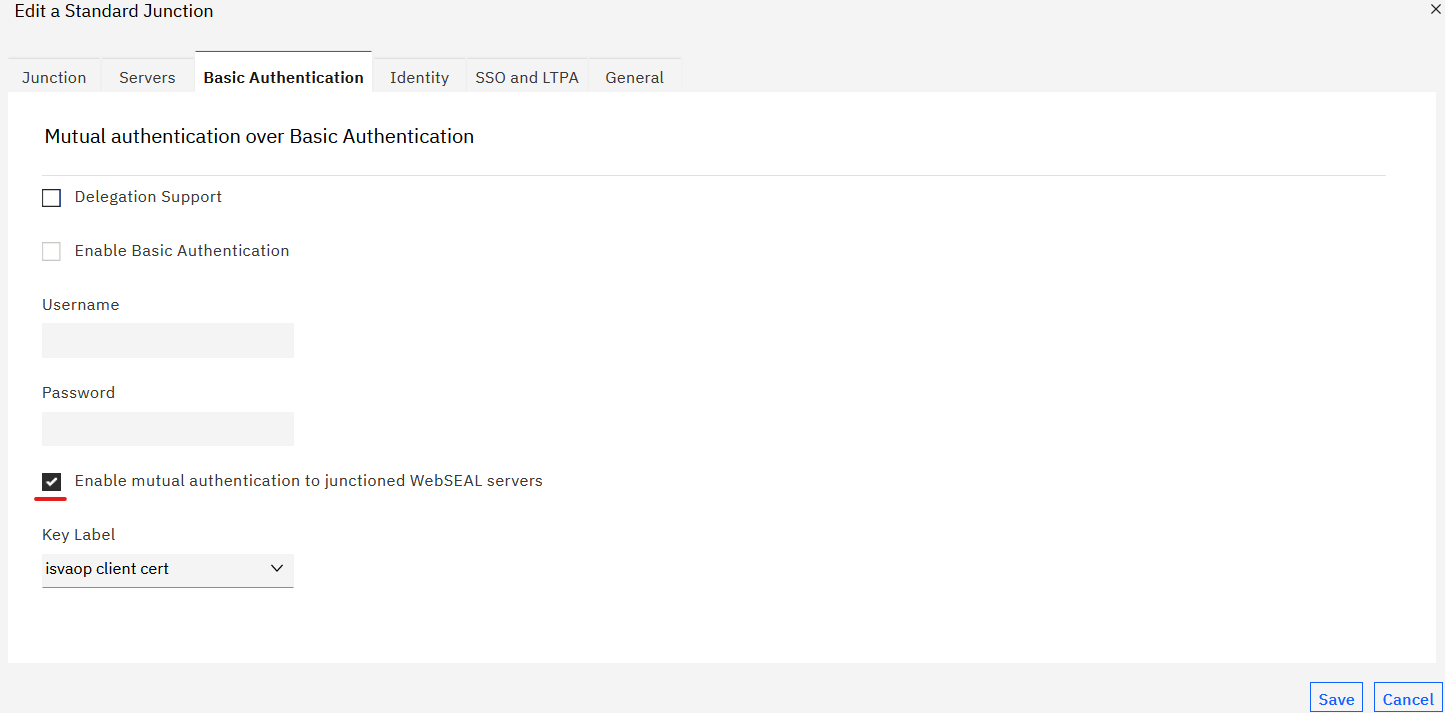Click the Mutual authentication section heading

coord(258,136)
